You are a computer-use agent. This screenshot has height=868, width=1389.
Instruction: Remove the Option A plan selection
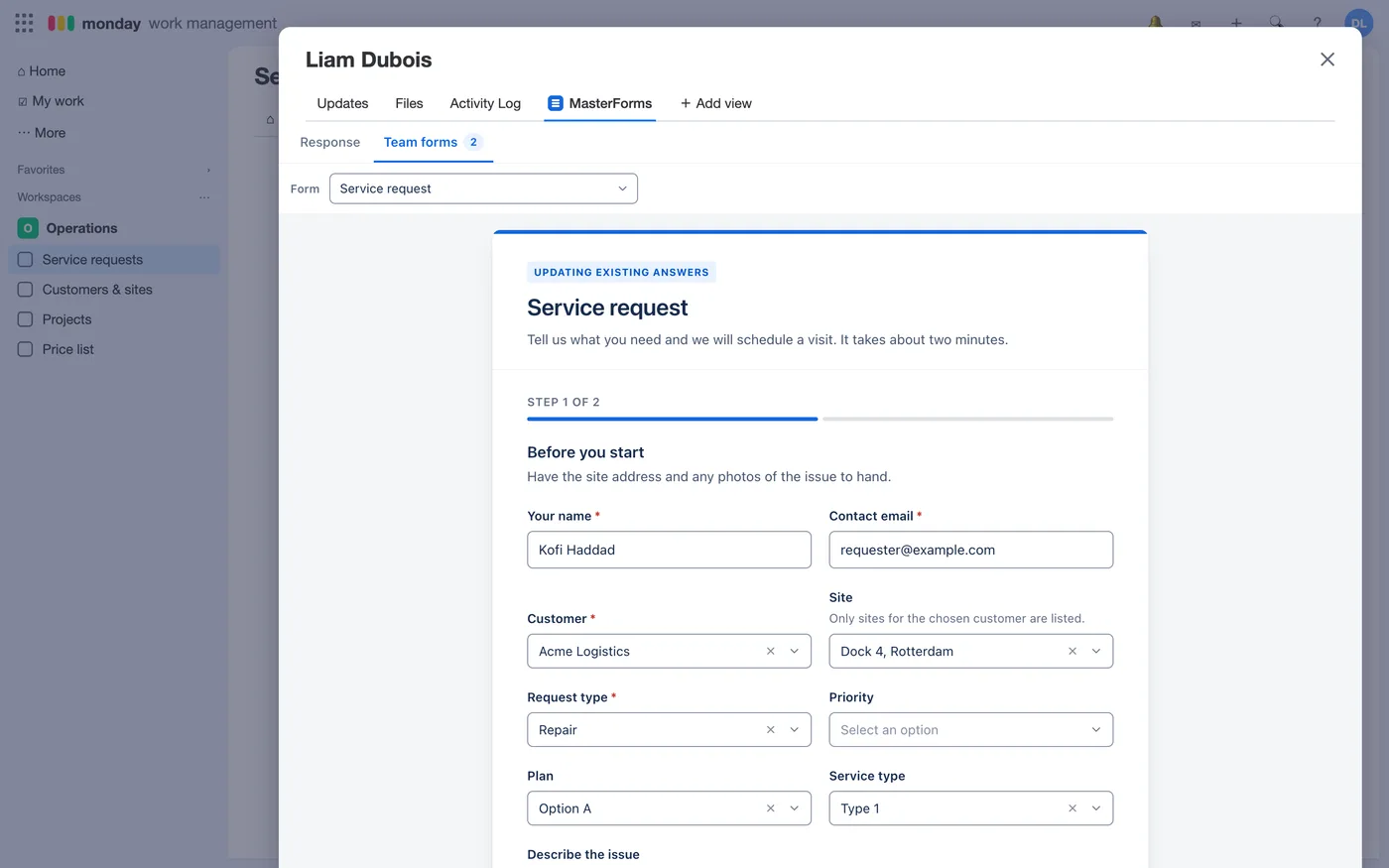tap(771, 807)
